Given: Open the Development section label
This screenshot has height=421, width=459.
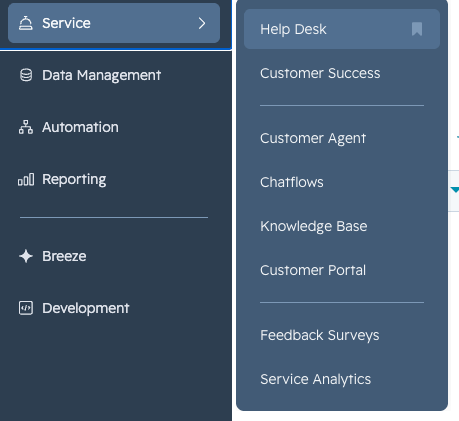Looking at the screenshot, I should [x=86, y=308].
